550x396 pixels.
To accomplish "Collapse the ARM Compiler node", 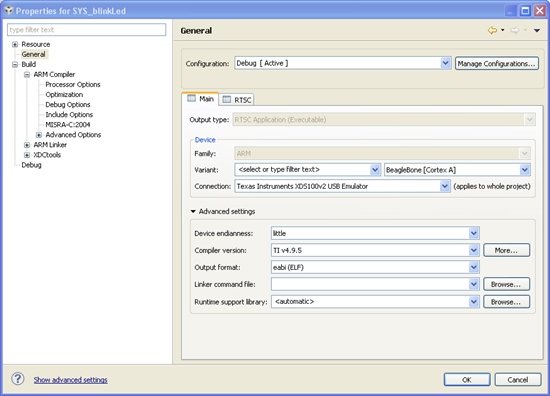I will [x=27, y=74].
